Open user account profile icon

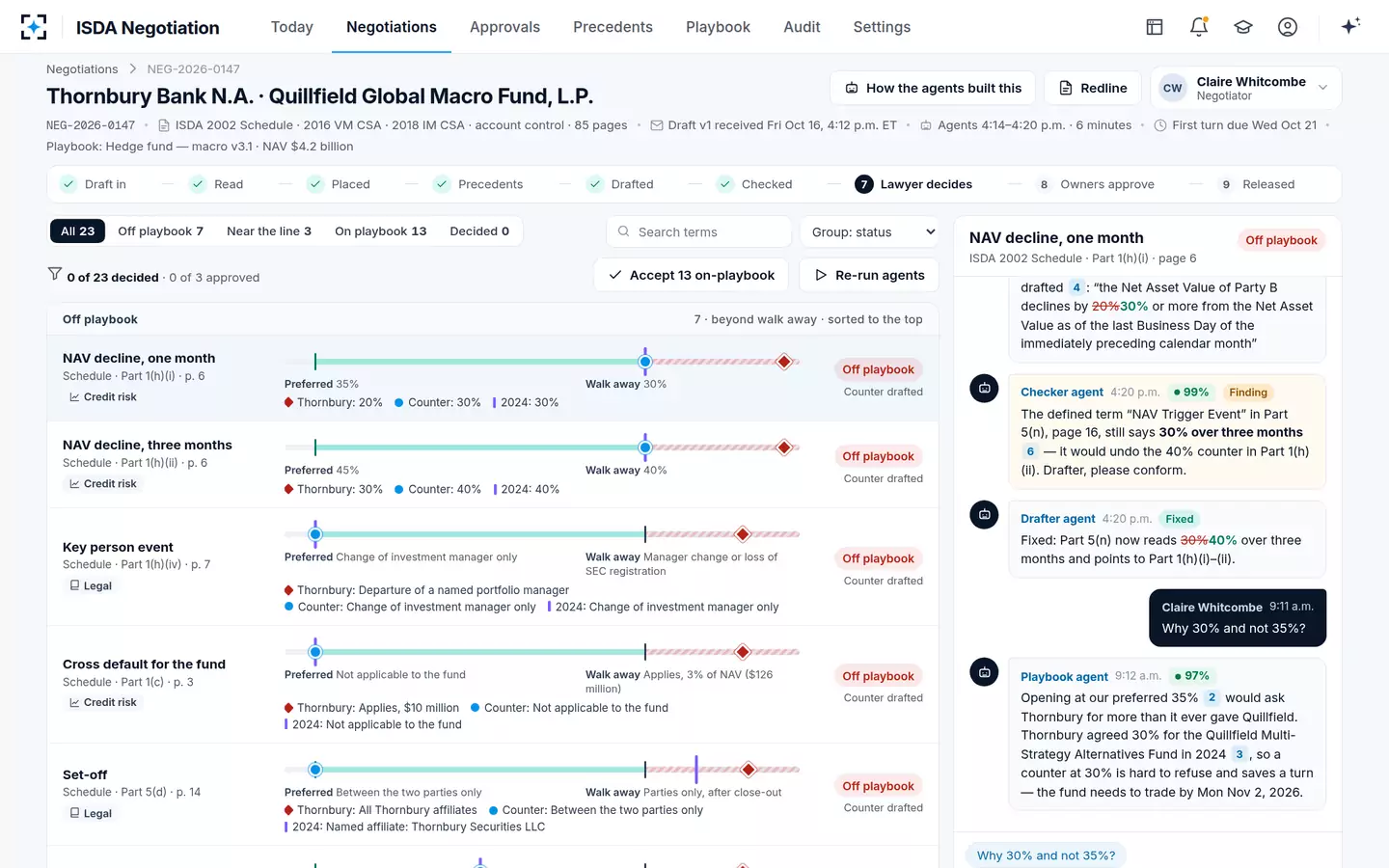(x=1288, y=27)
